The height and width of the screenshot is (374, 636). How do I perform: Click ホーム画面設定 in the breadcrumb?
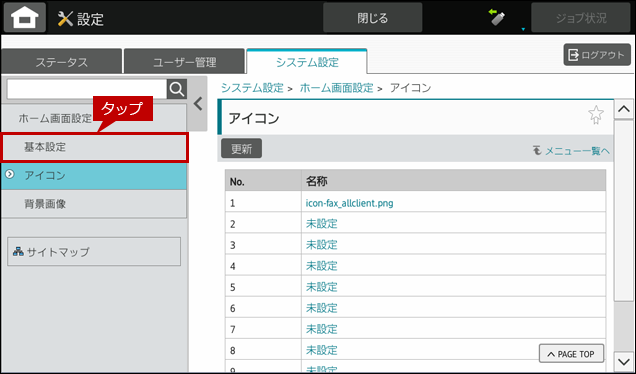336,88
